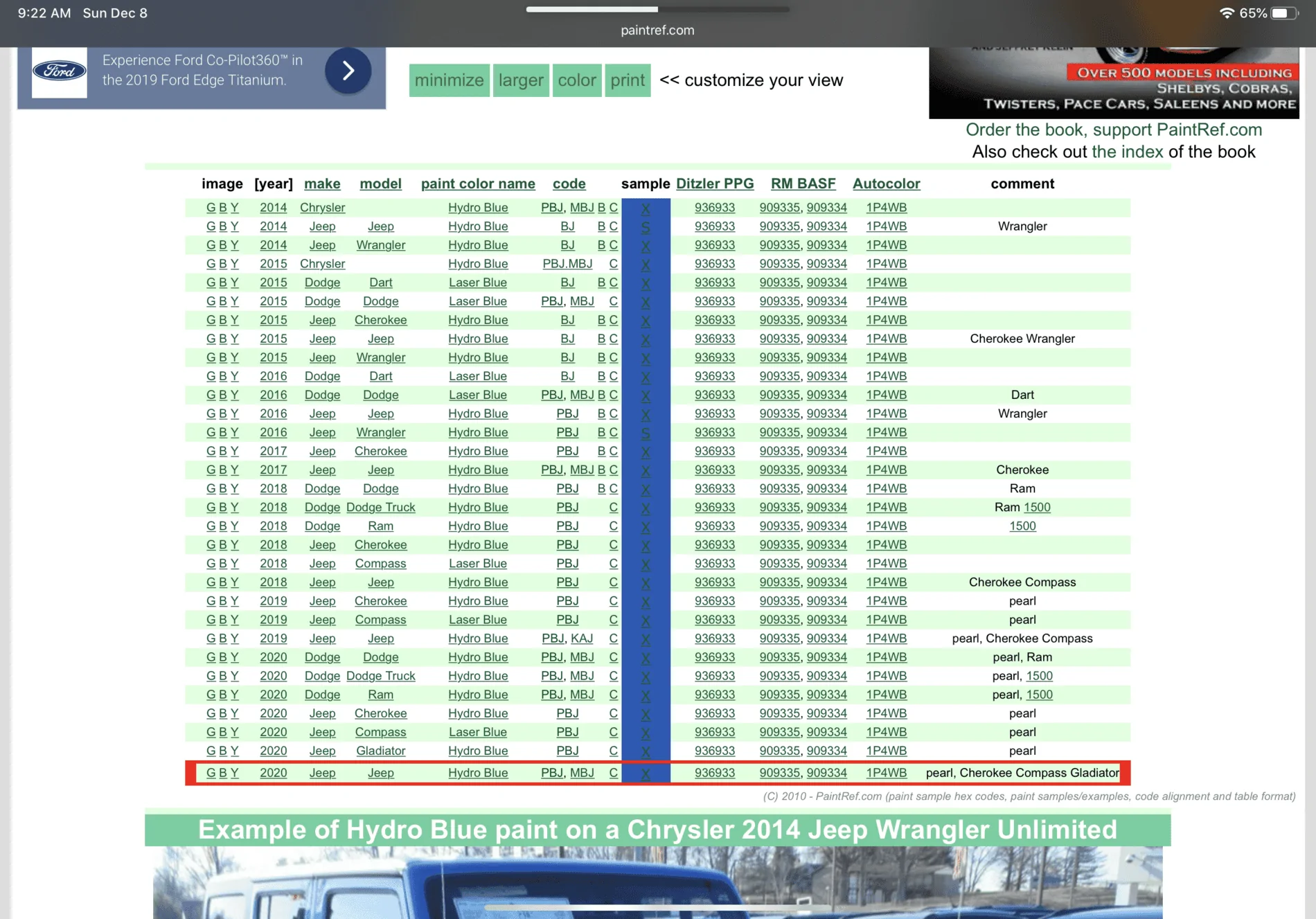
Task: Open 936933 PPG code in 2014 Chrysler row
Action: coord(715,208)
